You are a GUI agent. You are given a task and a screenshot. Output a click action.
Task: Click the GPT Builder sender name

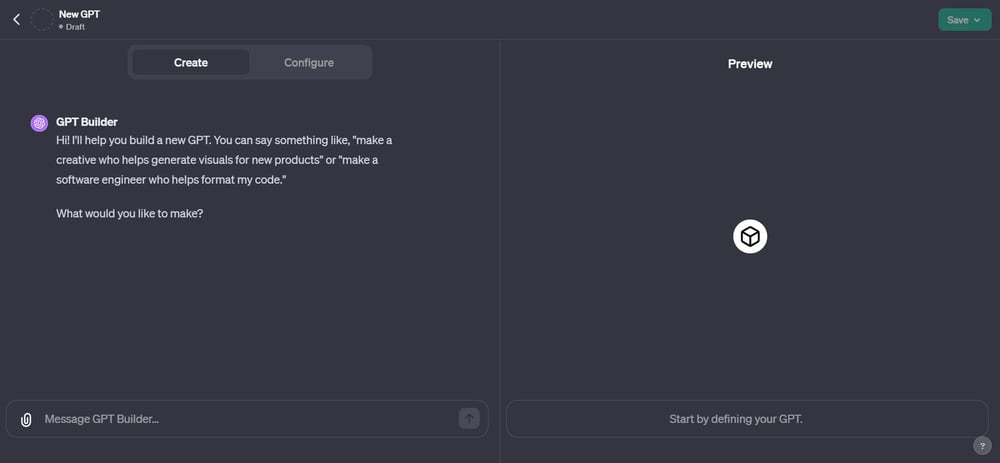point(87,122)
